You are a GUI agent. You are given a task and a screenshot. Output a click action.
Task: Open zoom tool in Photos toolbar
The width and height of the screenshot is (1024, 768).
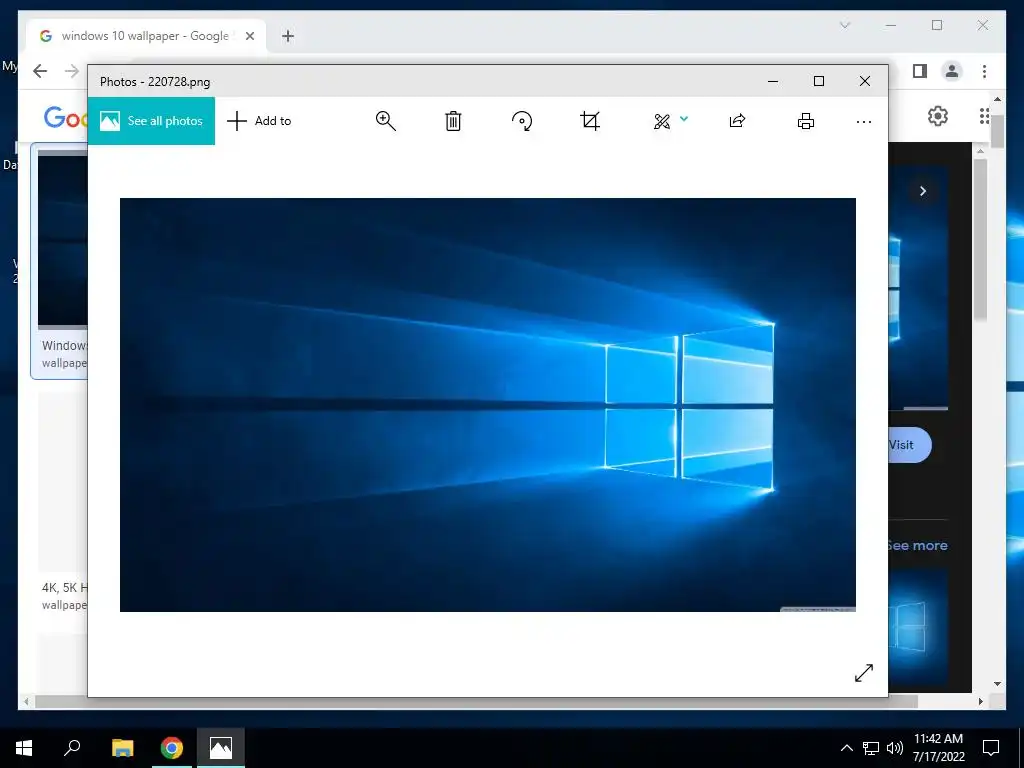point(385,121)
